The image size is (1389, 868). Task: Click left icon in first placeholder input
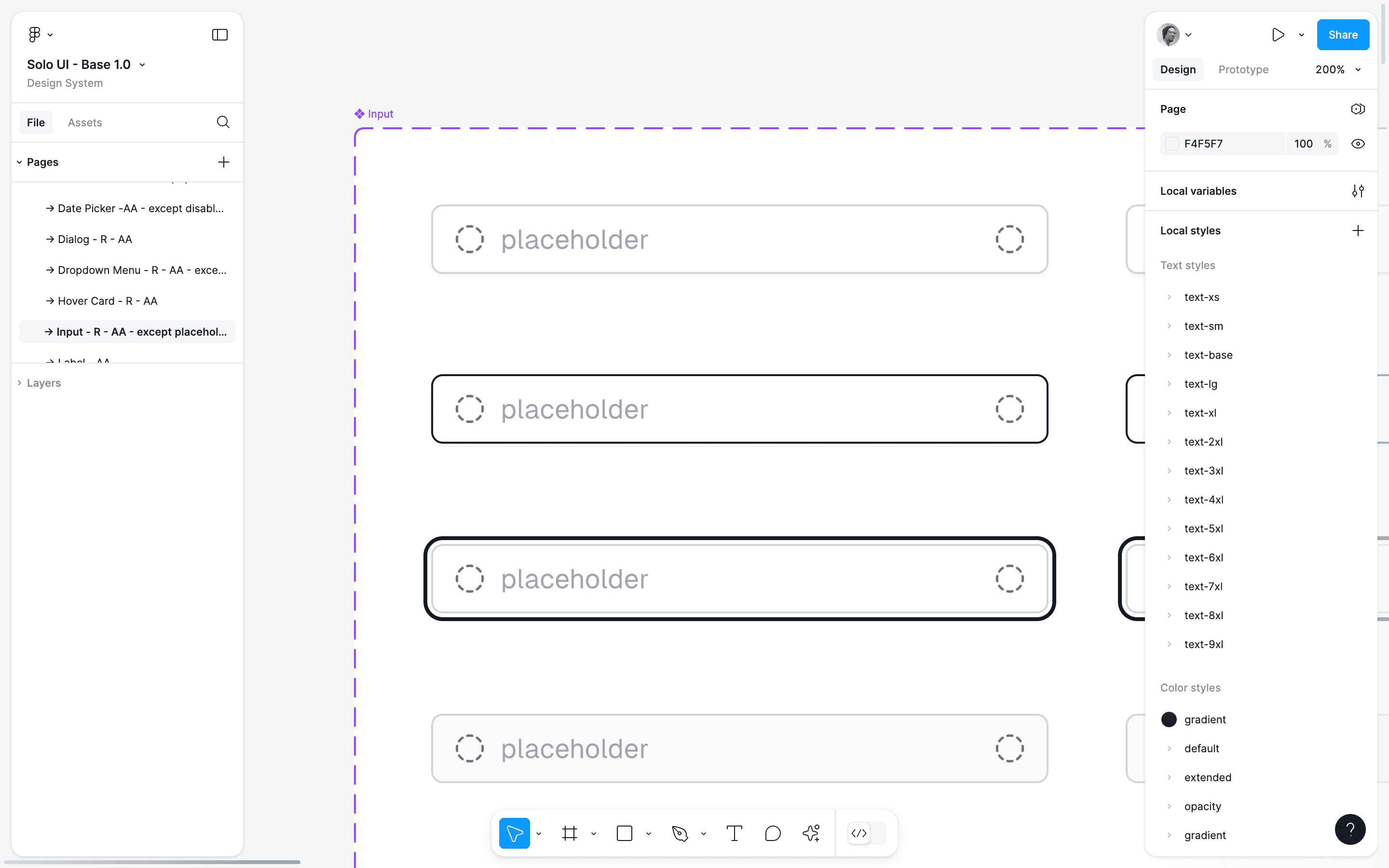[469, 239]
